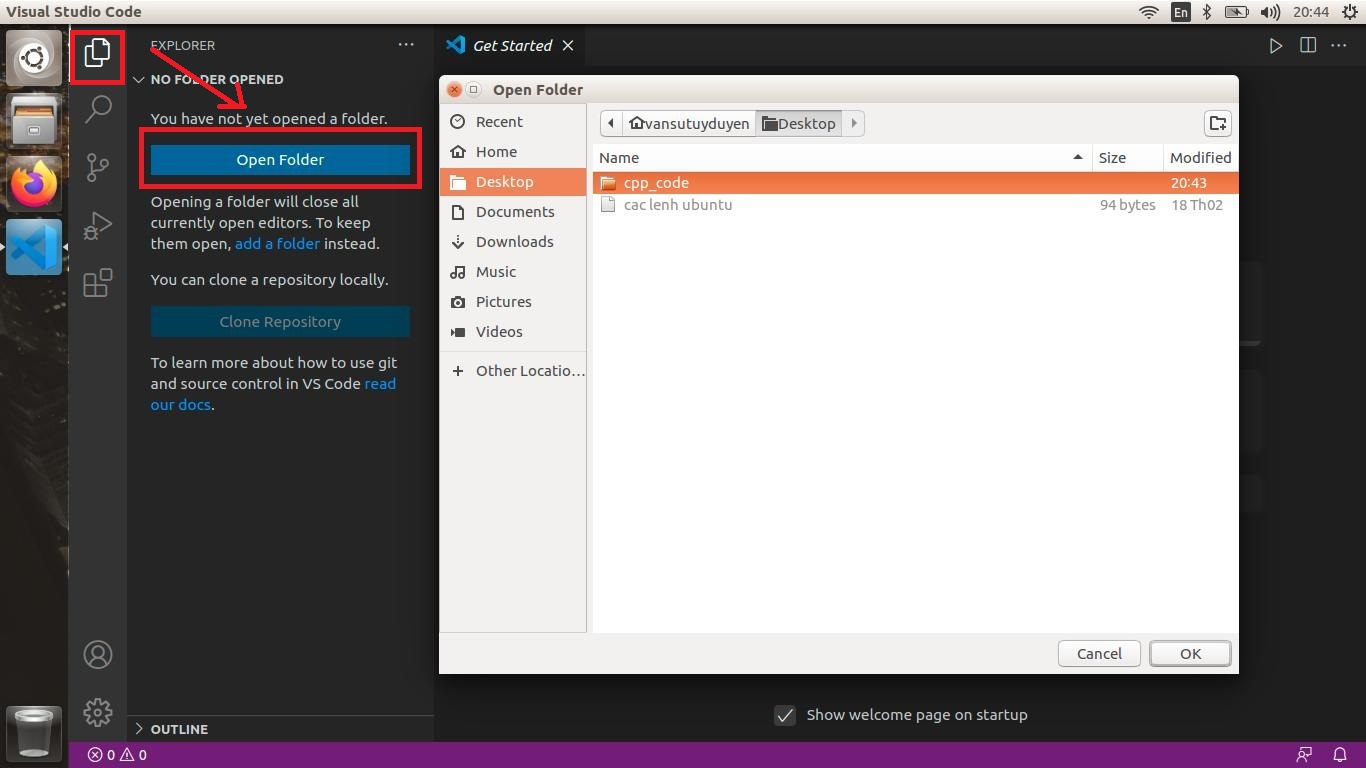Image resolution: width=1366 pixels, height=768 pixels.
Task: Close the Get Started tab
Action: pos(568,45)
